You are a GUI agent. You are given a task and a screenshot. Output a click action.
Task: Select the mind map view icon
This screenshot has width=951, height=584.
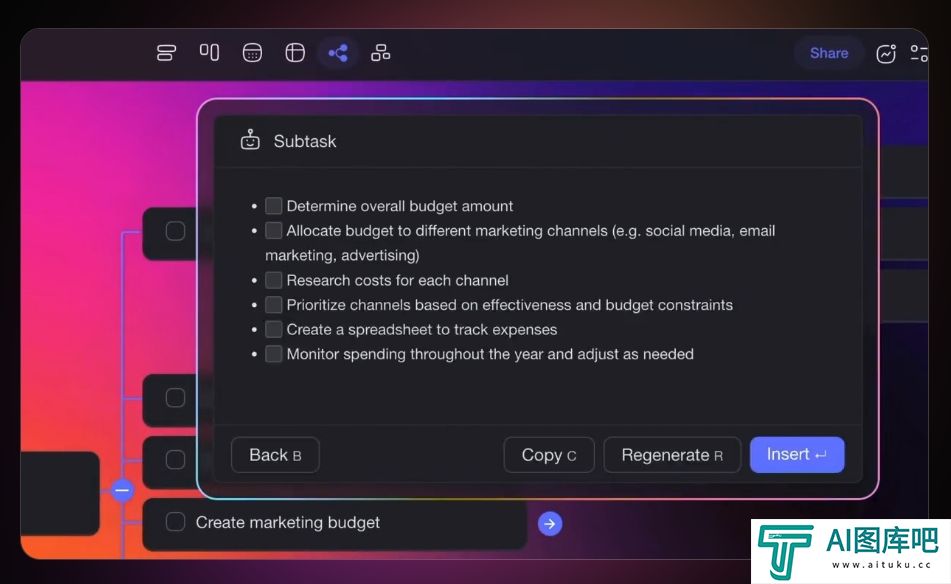click(x=338, y=53)
